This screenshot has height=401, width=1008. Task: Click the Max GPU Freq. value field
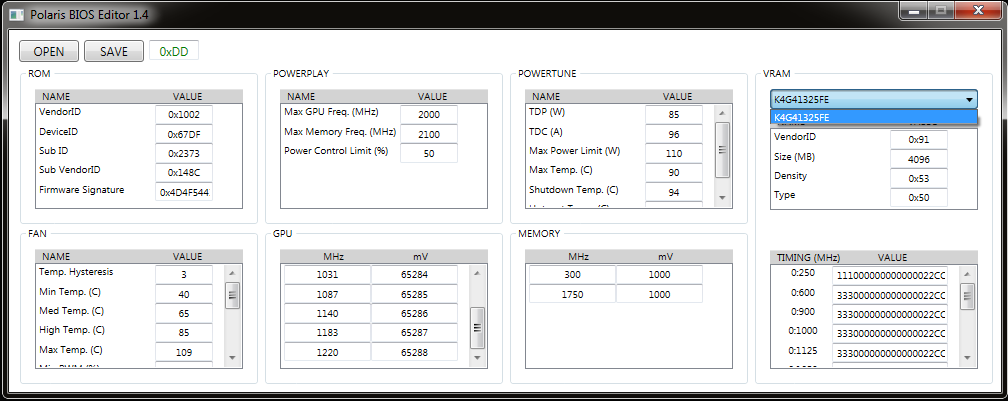point(429,114)
